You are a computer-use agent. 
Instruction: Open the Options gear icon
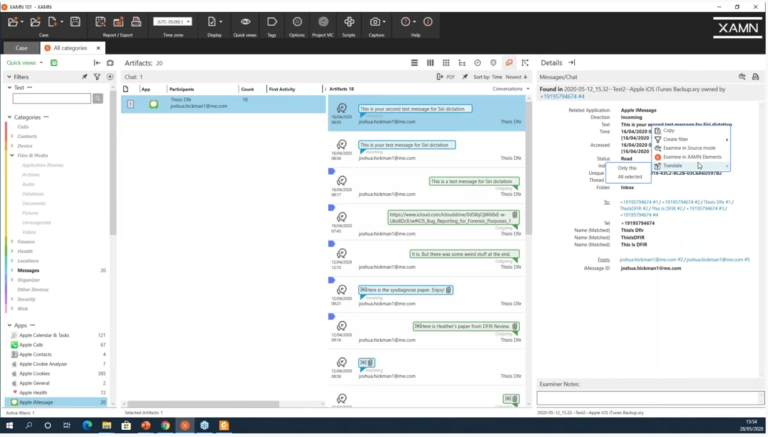click(297, 22)
